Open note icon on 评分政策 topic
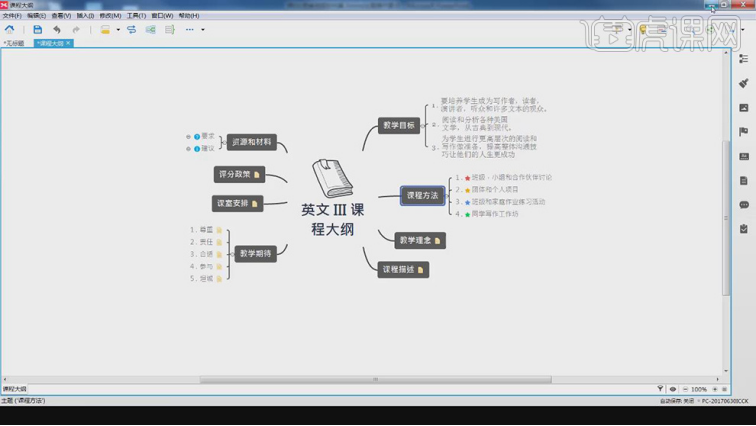 point(256,174)
